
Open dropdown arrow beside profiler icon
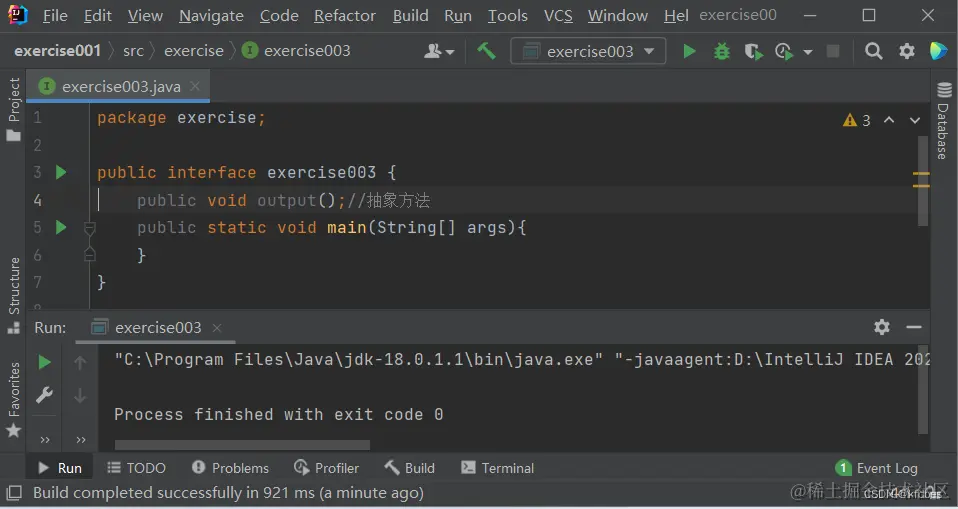pyautogui.click(x=808, y=52)
